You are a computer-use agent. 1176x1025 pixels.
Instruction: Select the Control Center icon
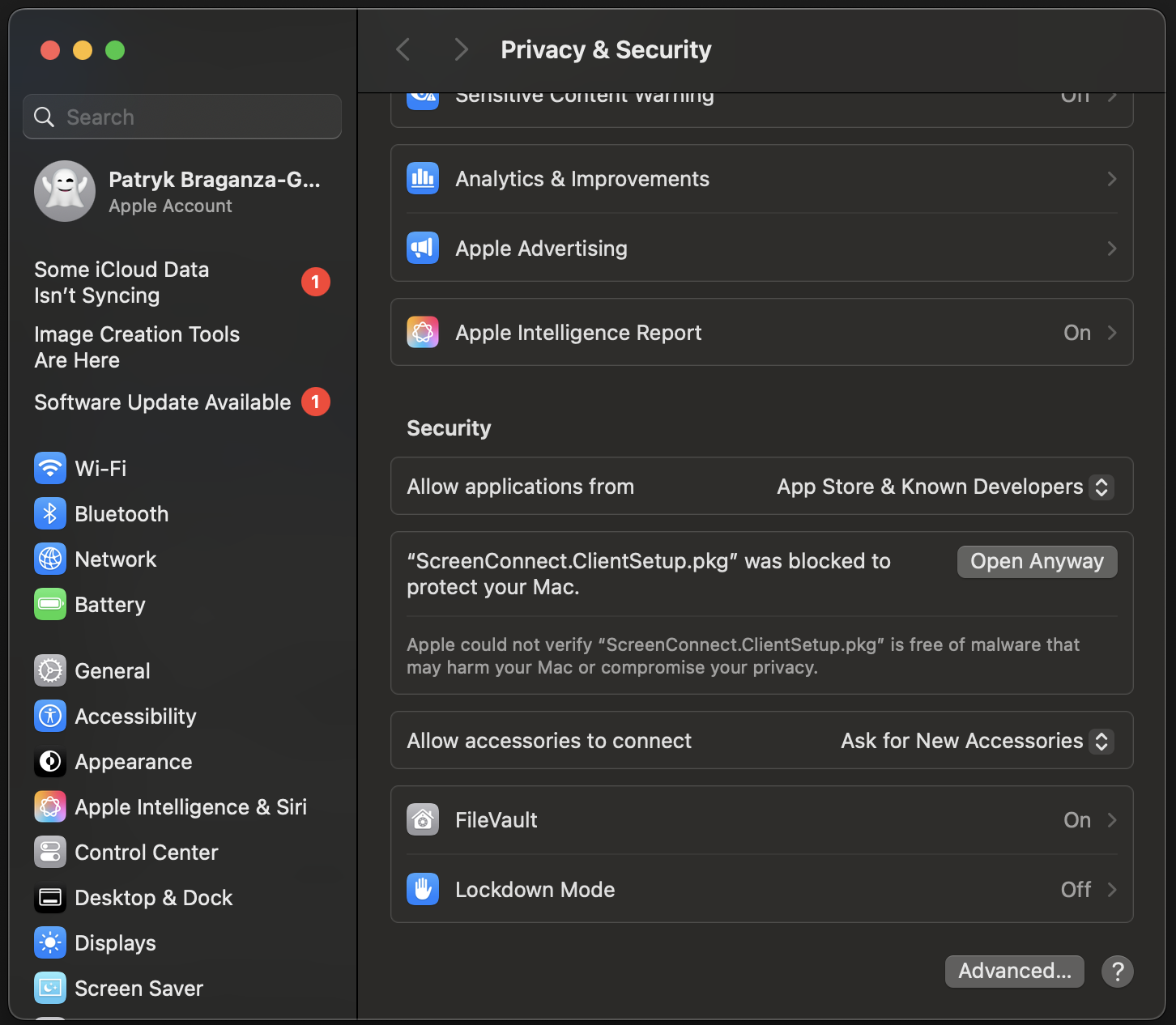[50, 852]
